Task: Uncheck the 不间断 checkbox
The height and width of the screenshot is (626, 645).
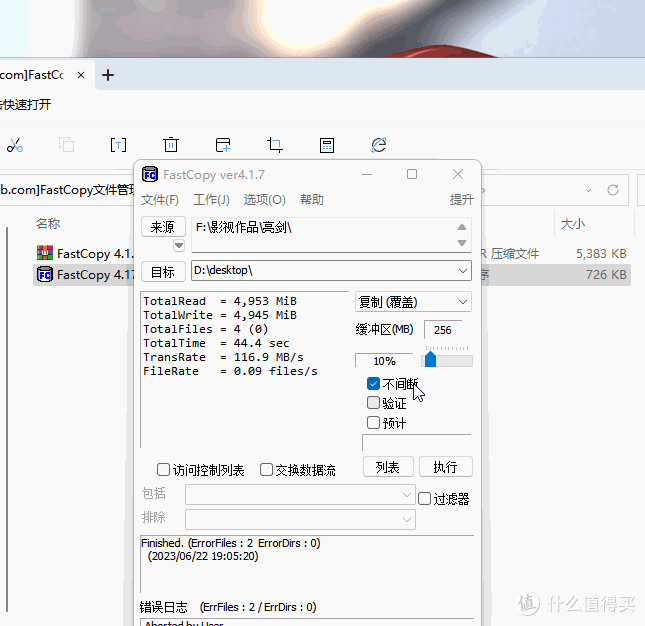Action: [373, 383]
